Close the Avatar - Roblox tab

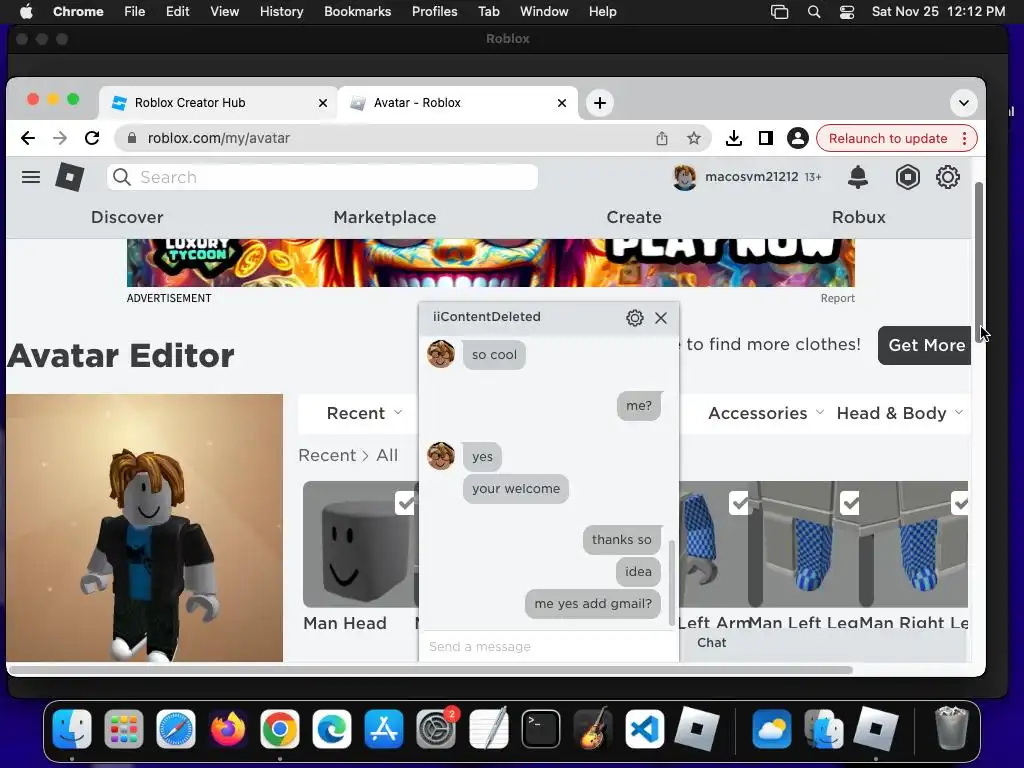pyautogui.click(x=562, y=103)
